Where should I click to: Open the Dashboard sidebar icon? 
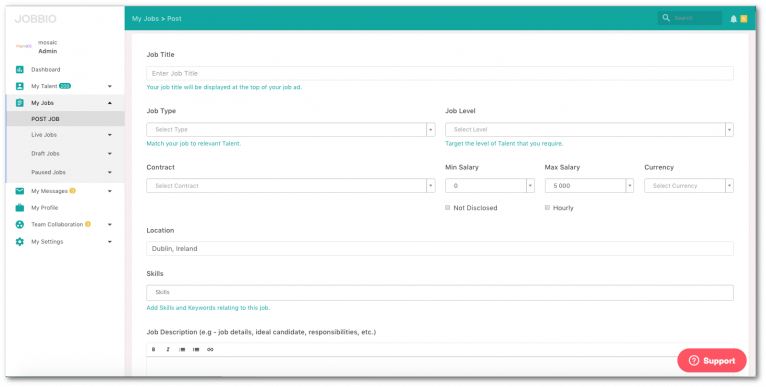(20, 69)
